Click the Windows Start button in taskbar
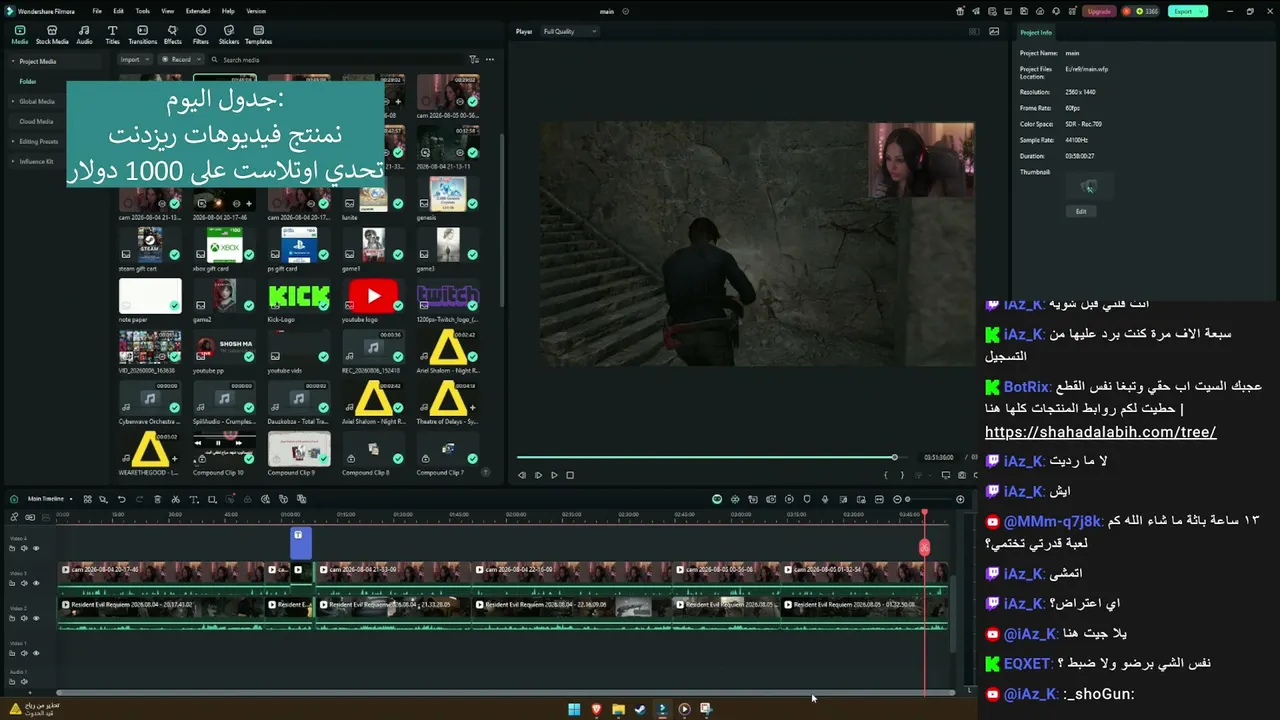This screenshot has height=720, width=1280. (574, 709)
